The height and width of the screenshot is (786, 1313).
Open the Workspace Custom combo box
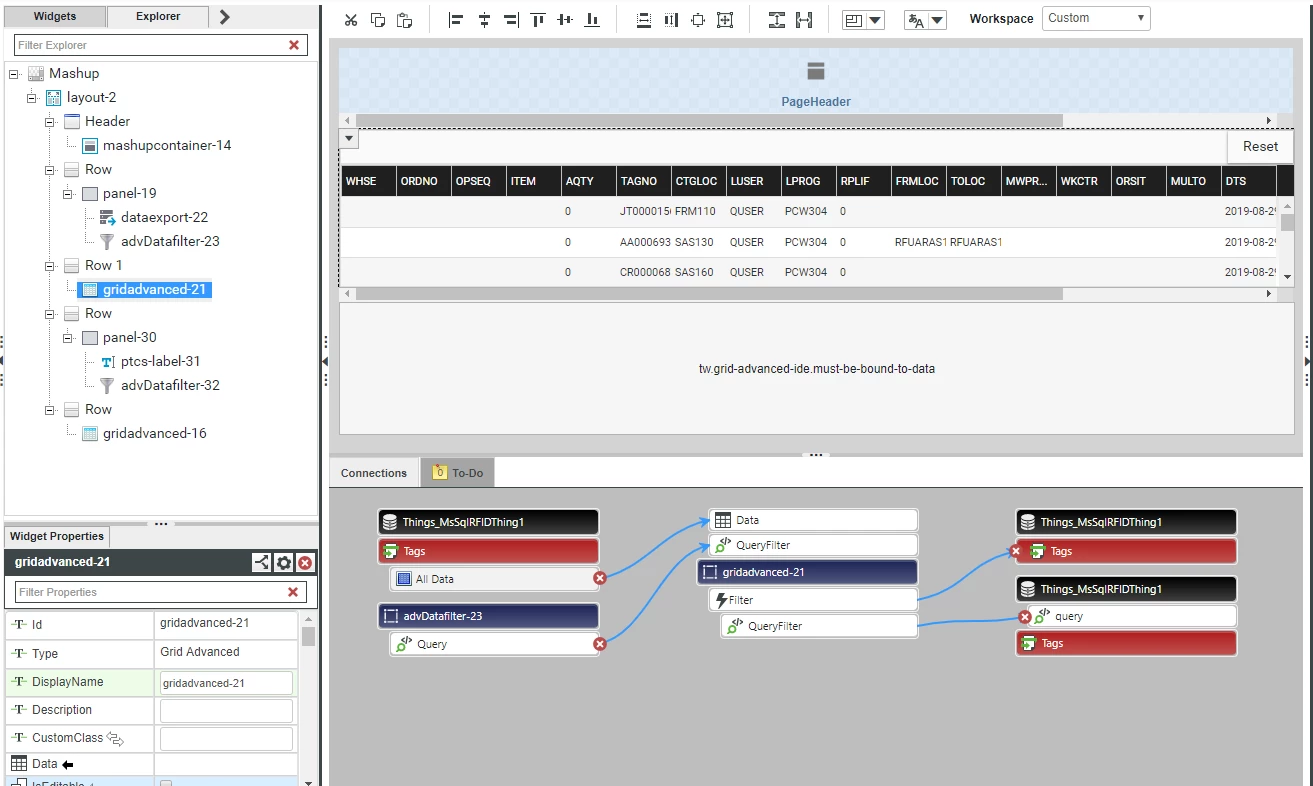tap(1096, 18)
